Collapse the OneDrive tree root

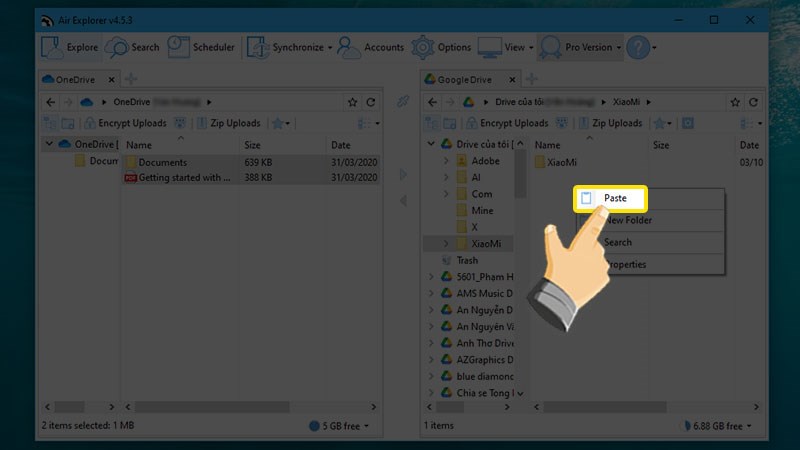[49, 144]
